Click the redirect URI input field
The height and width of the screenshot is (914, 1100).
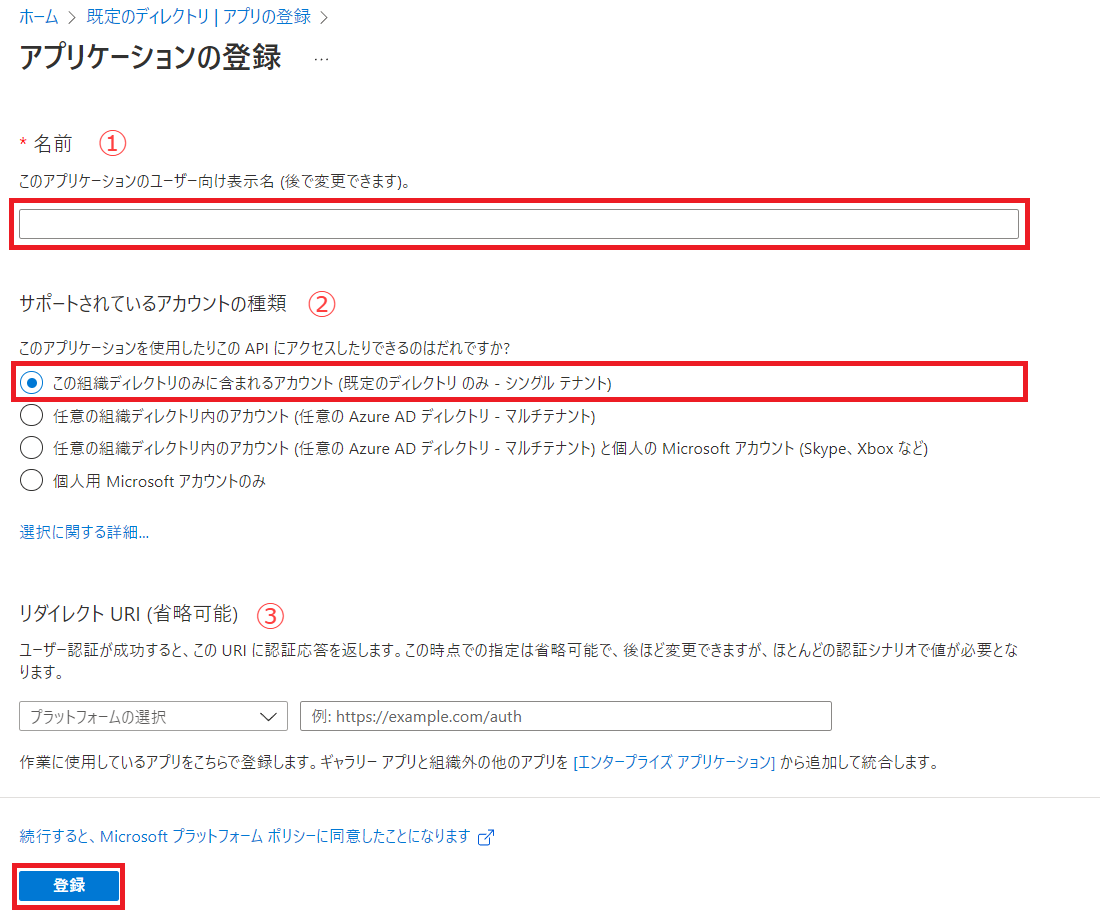[565, 716]
